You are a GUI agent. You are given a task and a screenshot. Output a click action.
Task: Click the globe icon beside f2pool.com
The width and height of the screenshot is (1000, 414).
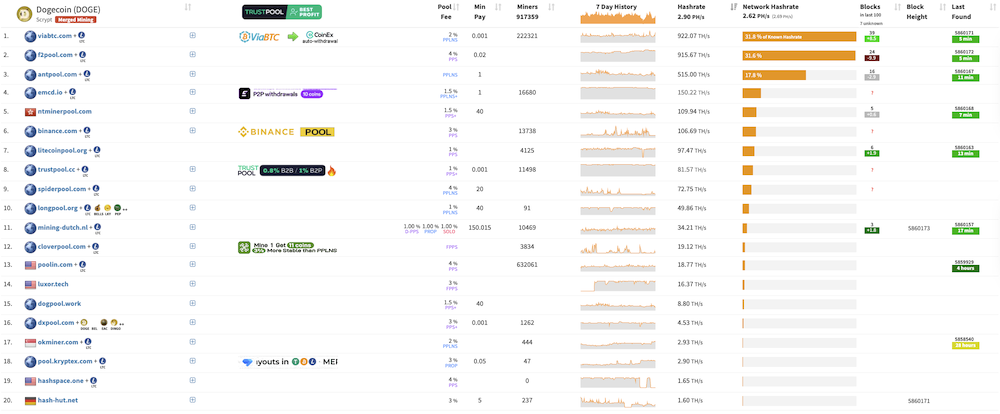pyautogui.click(x=30, y=55)
